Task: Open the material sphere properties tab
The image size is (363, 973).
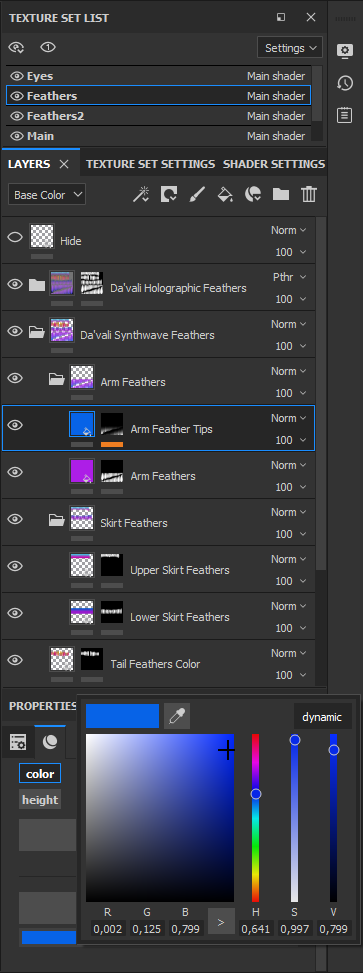Action: [50, 742]
